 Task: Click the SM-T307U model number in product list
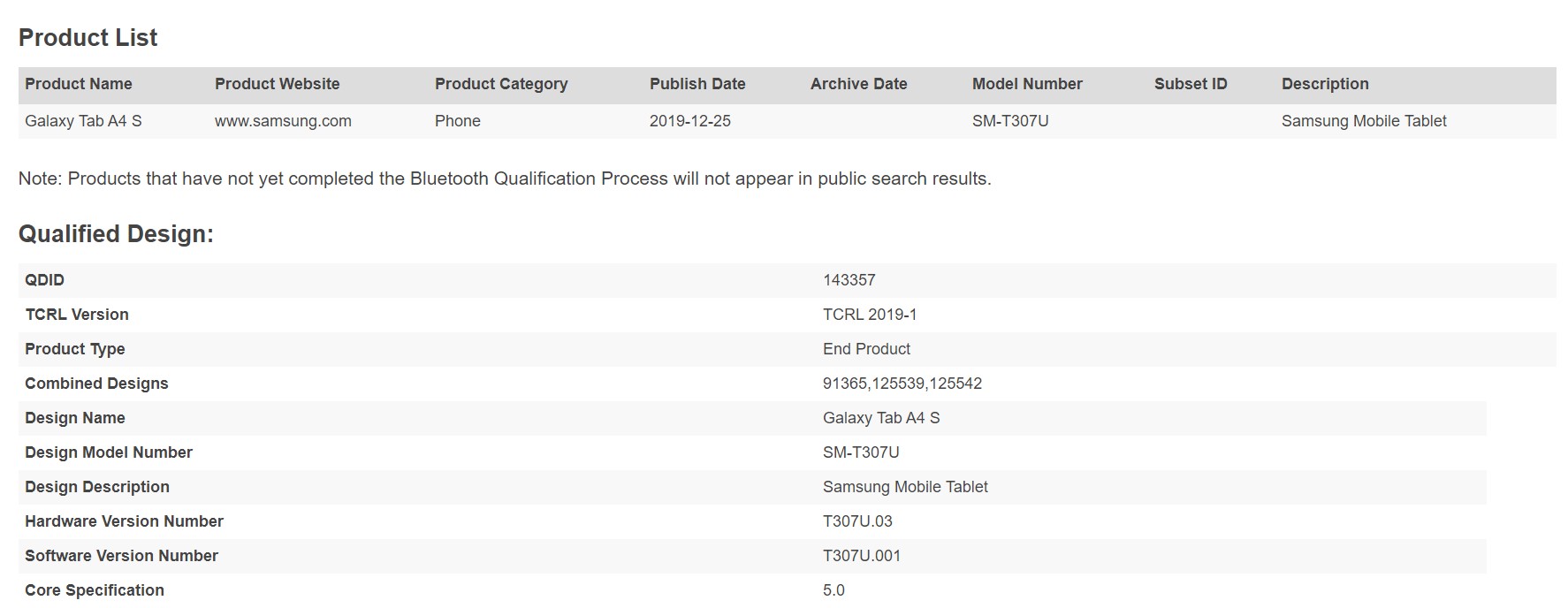click(1010, 121)
